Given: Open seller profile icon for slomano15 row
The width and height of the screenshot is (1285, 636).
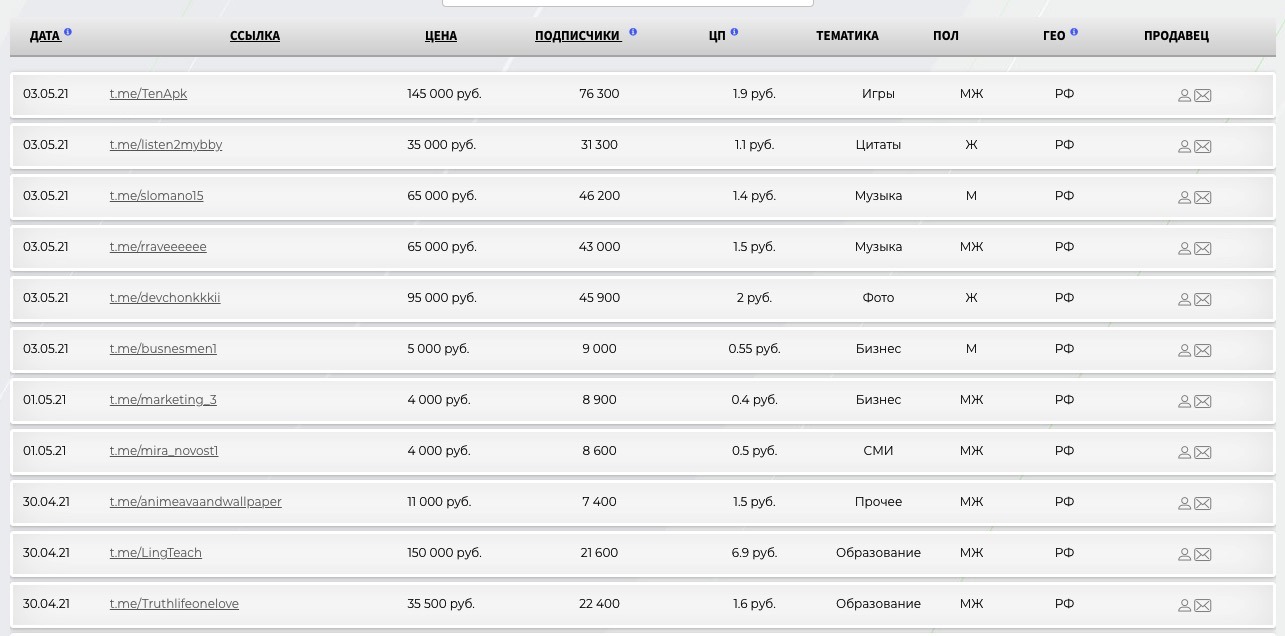Looking at the screenshot, I should tap(1184, 197).
